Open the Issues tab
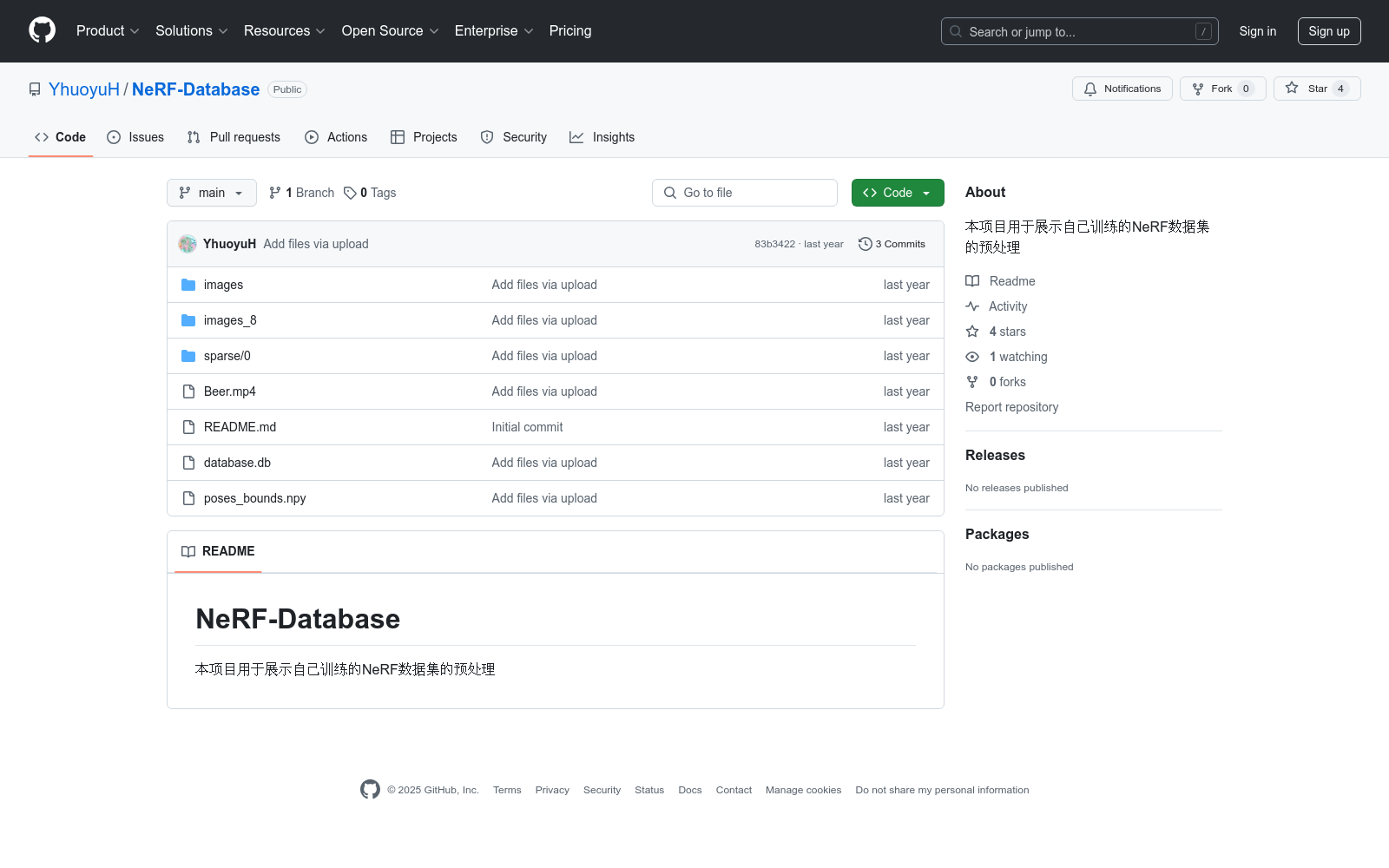This screenshot has width=1389, height=868. (135, 137)
